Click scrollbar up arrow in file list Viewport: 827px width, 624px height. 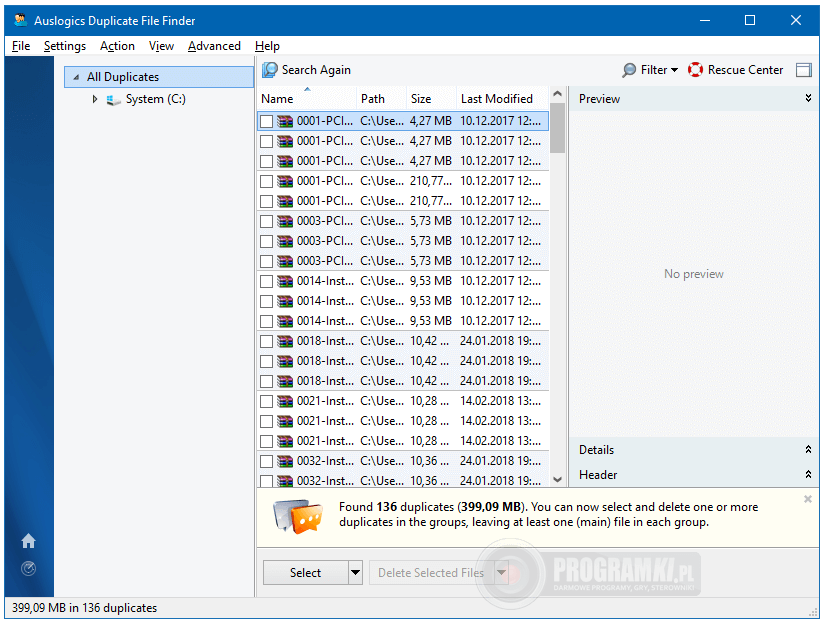(x=557, y=94)
